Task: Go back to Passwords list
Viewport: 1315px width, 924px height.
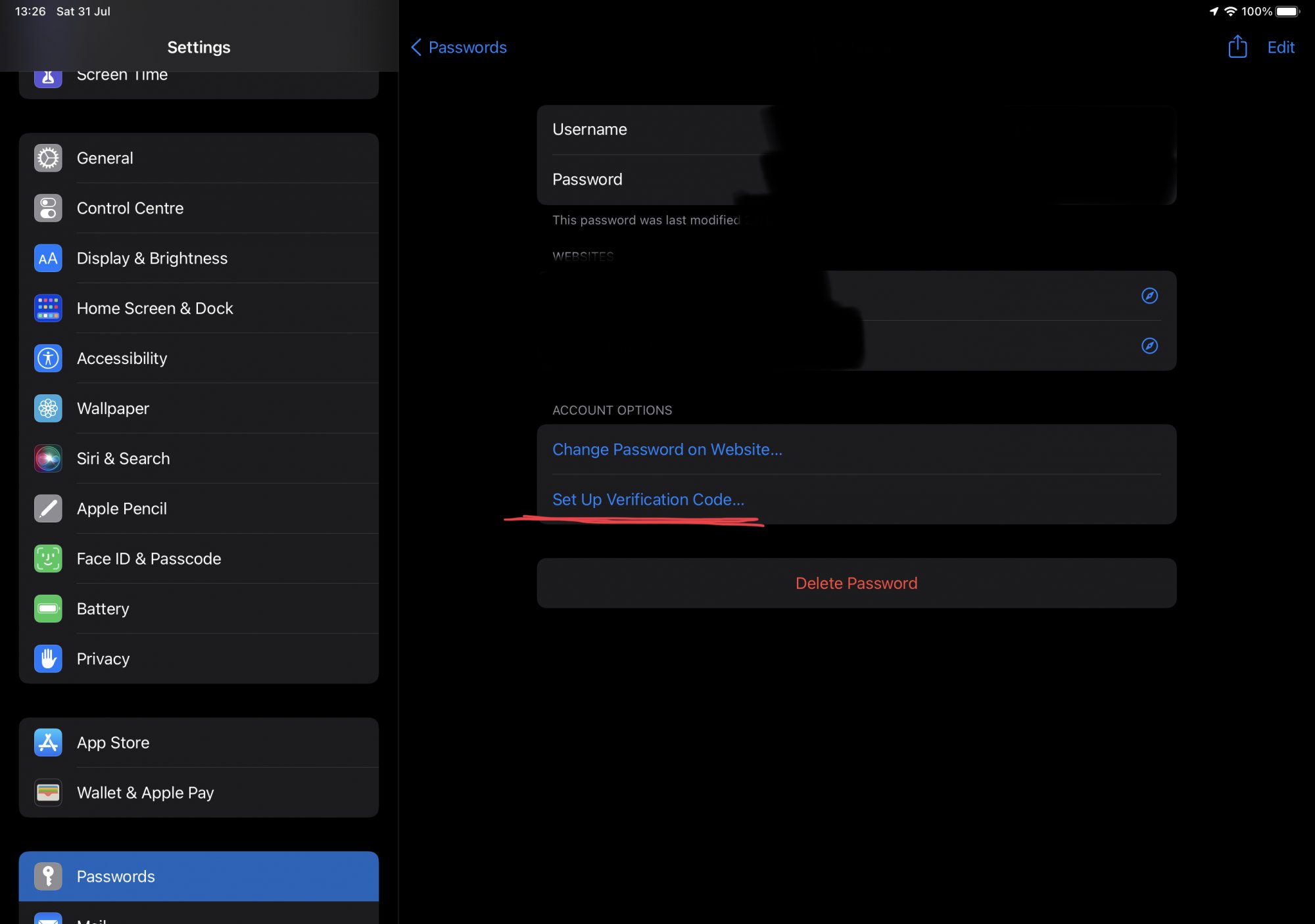Action: point(459,47)
